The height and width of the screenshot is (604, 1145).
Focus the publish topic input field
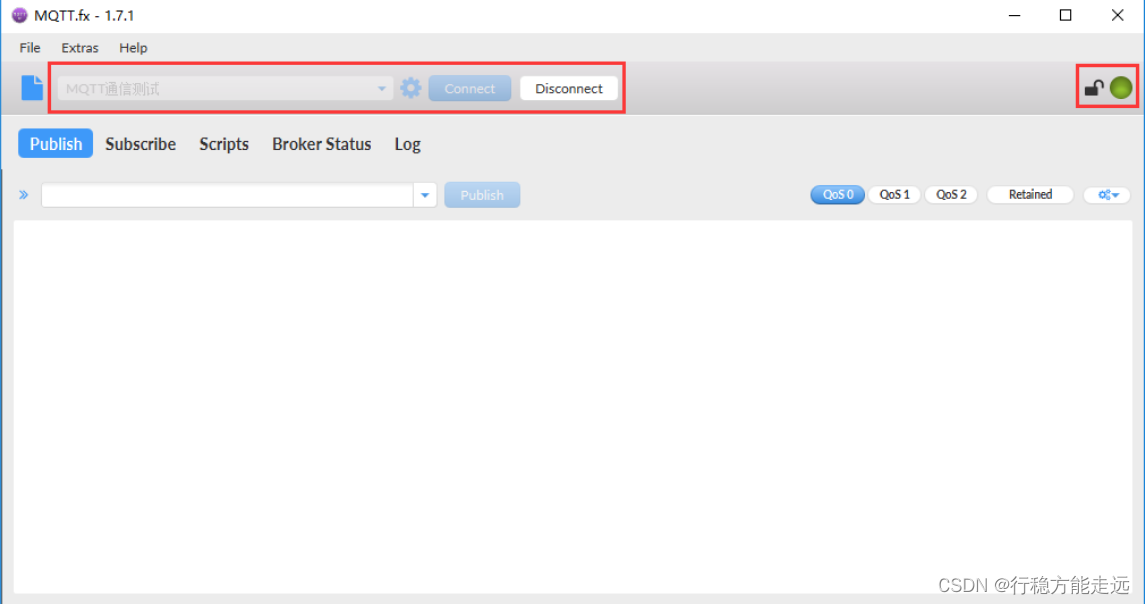pos(227,195)
